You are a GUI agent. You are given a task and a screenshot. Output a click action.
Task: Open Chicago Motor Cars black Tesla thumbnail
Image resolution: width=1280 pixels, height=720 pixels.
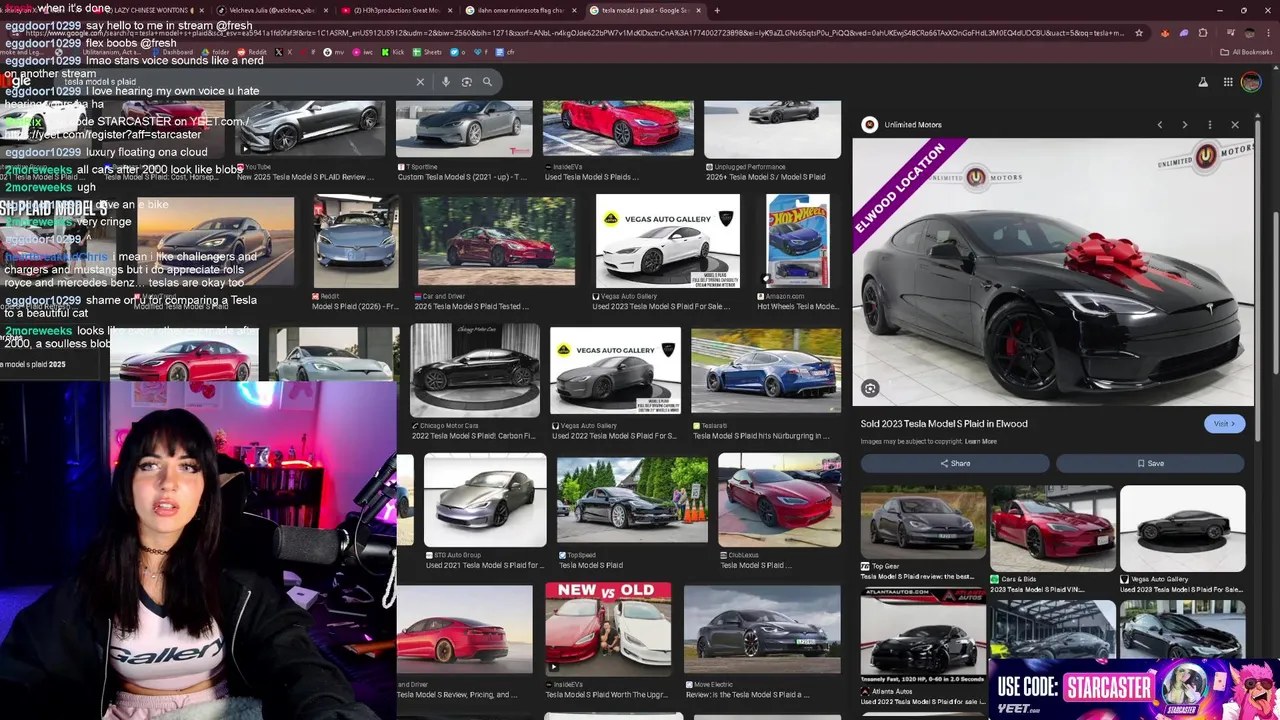[474, 370]
